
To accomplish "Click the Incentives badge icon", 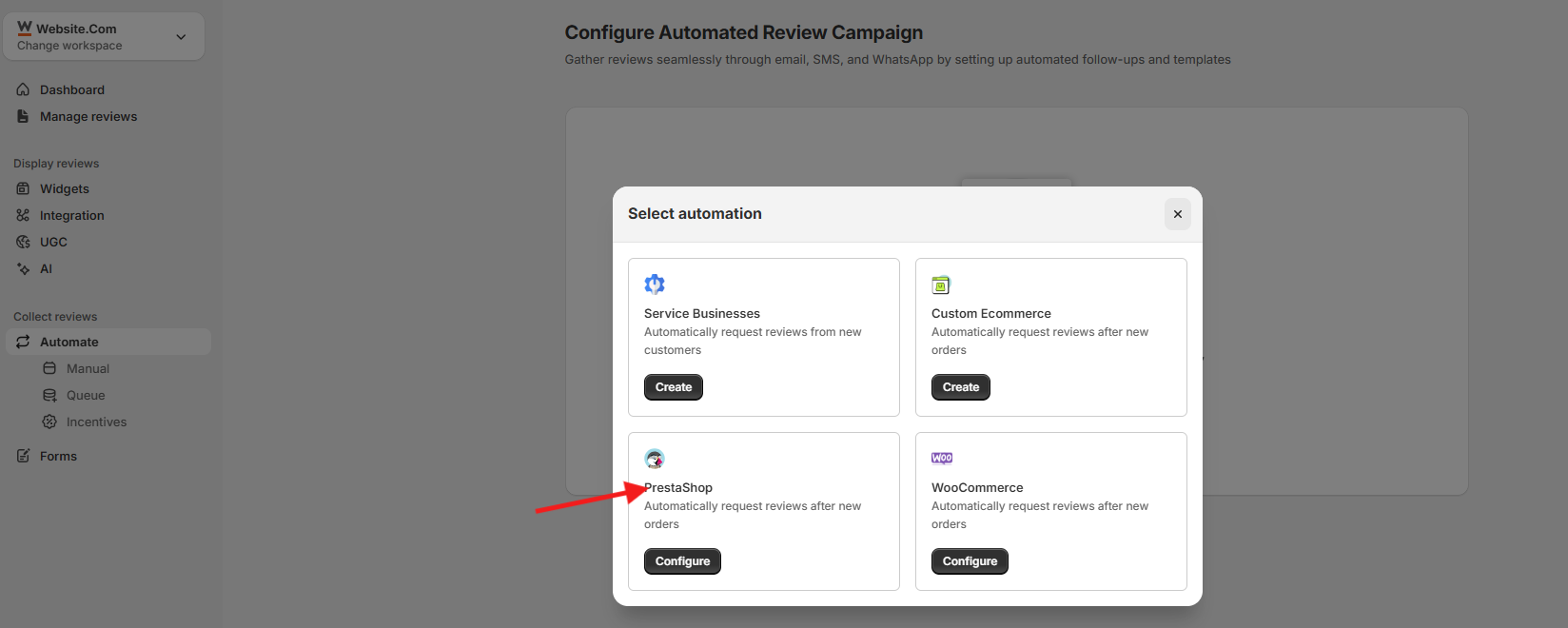I will pyautogui.click(x=49, y=422).
